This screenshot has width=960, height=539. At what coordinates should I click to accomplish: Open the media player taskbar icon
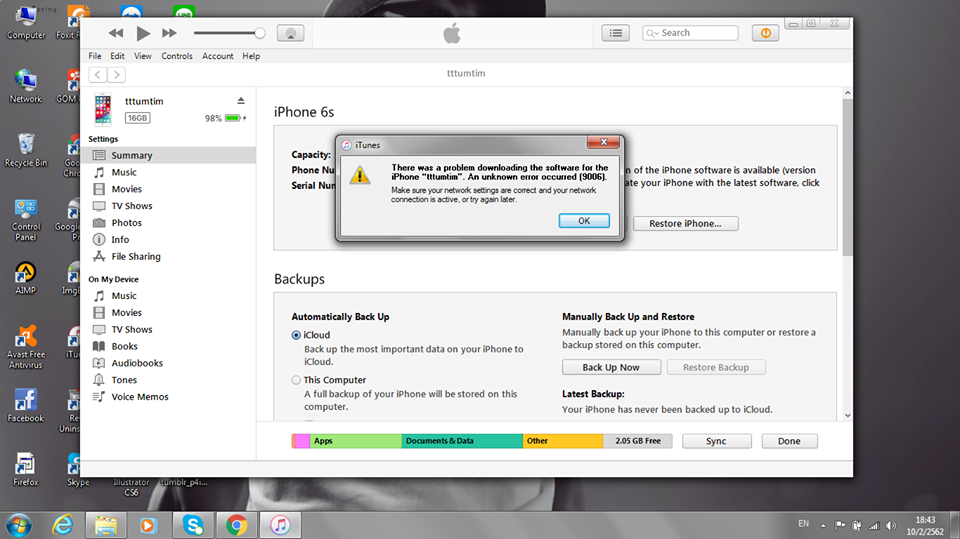pos(148,525)
